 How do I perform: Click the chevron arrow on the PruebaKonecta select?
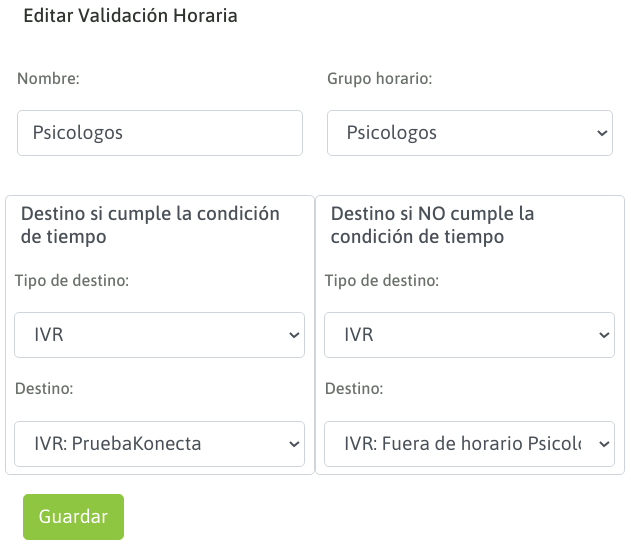click(x=294, y=443)
